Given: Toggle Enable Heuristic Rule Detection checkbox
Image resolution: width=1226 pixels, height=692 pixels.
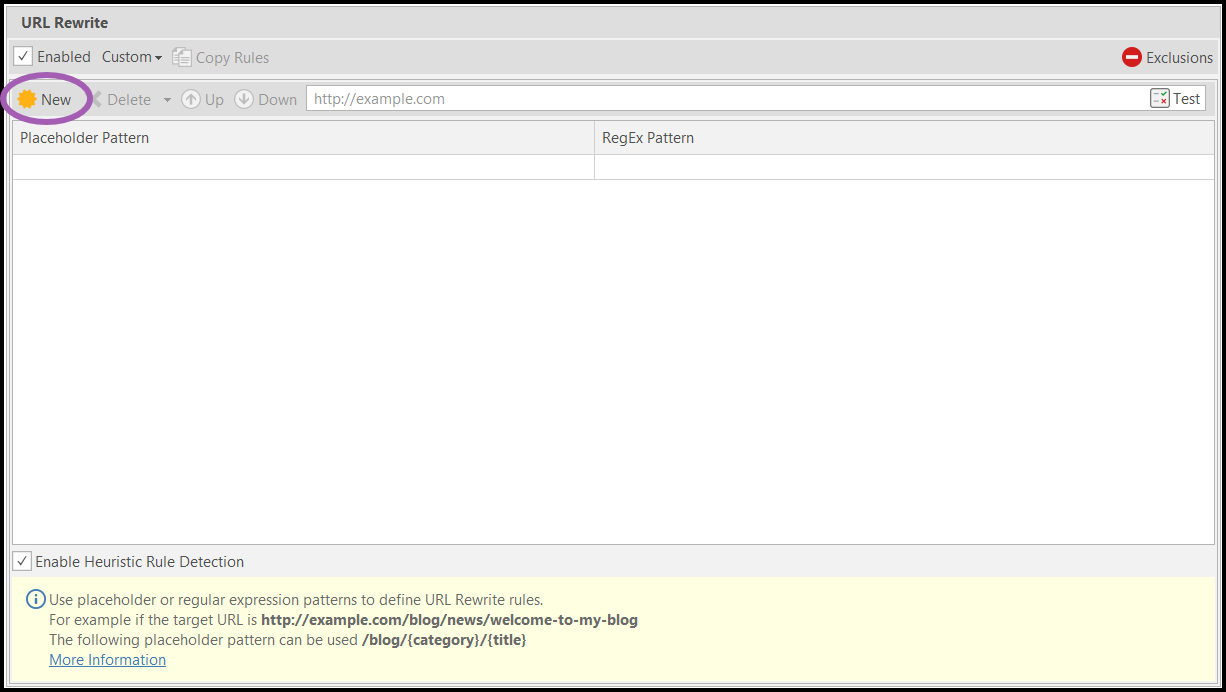Looking at the screenshot, I should pos(22,561).
